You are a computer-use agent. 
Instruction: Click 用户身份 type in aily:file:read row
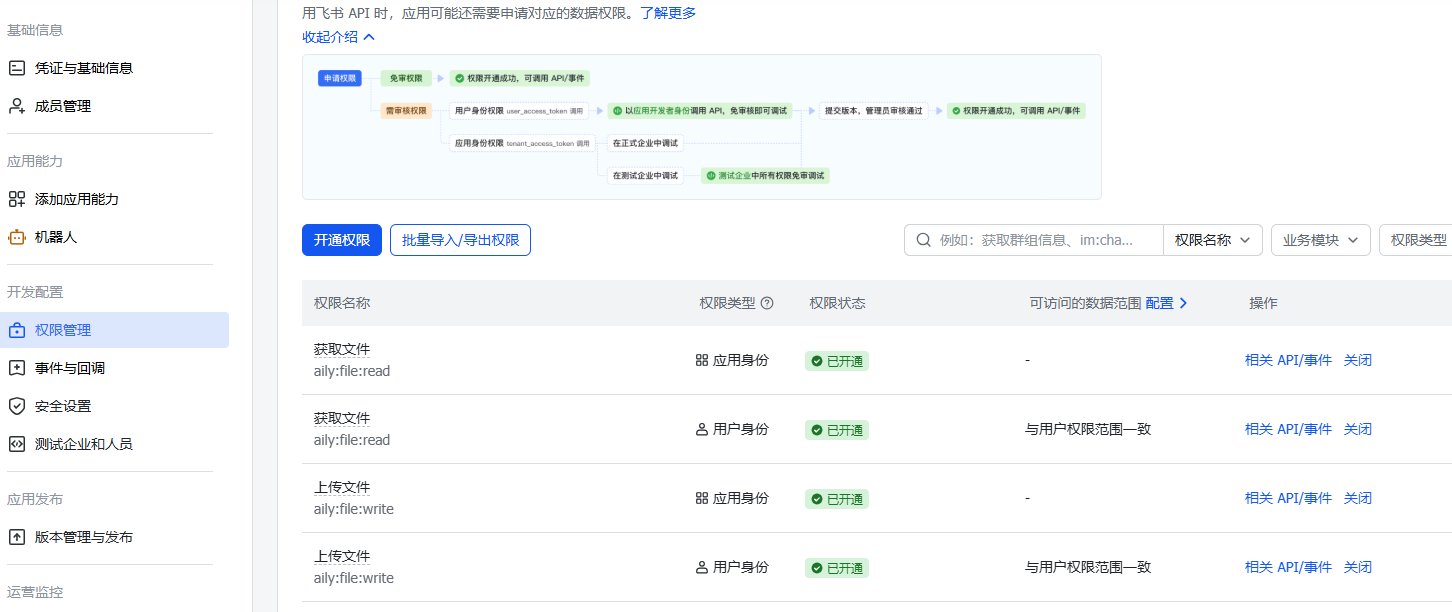pyautogui.click(x=732, y=429)
